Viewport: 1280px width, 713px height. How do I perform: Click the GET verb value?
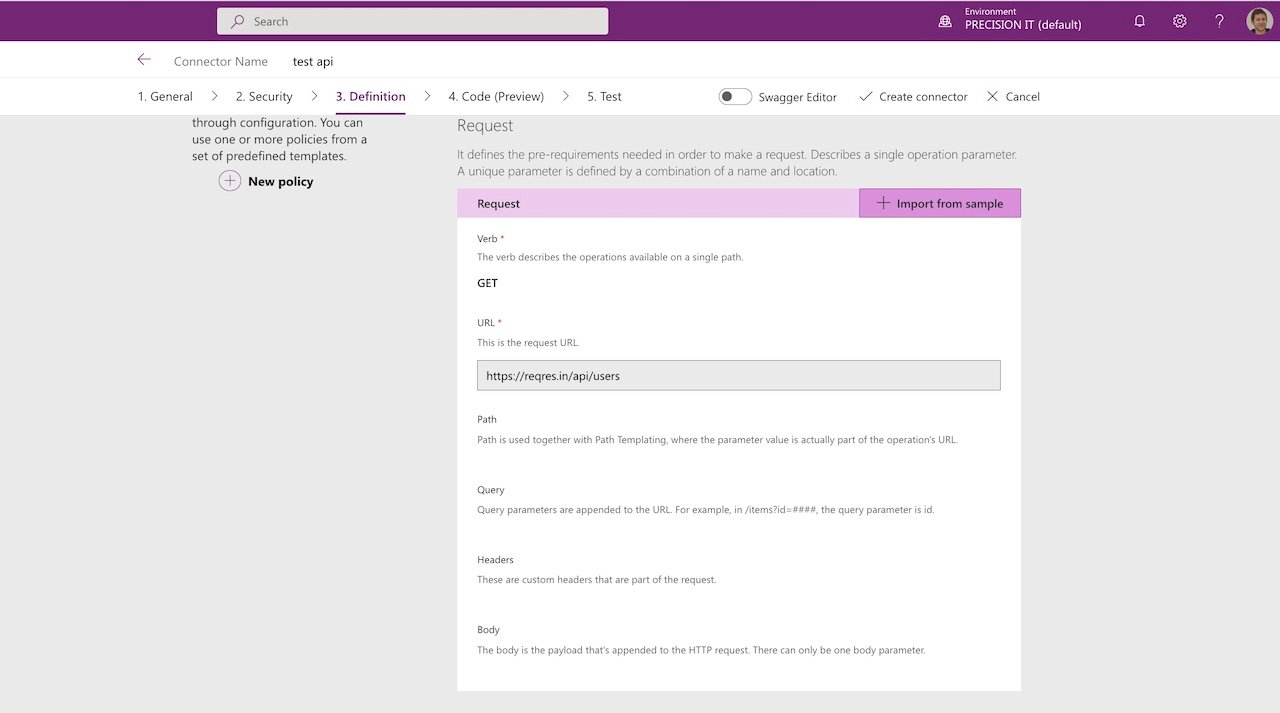tap(487, 283)
